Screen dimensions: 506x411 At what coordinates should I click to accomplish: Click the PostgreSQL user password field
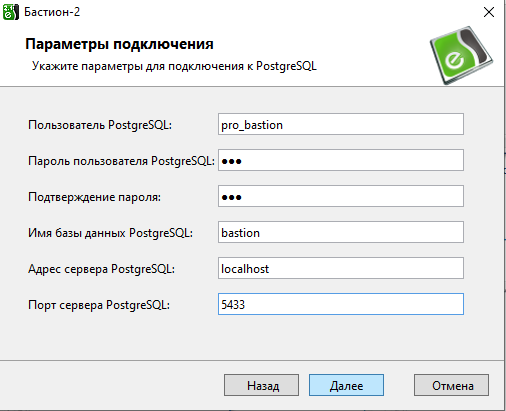[x=341, y=160]
